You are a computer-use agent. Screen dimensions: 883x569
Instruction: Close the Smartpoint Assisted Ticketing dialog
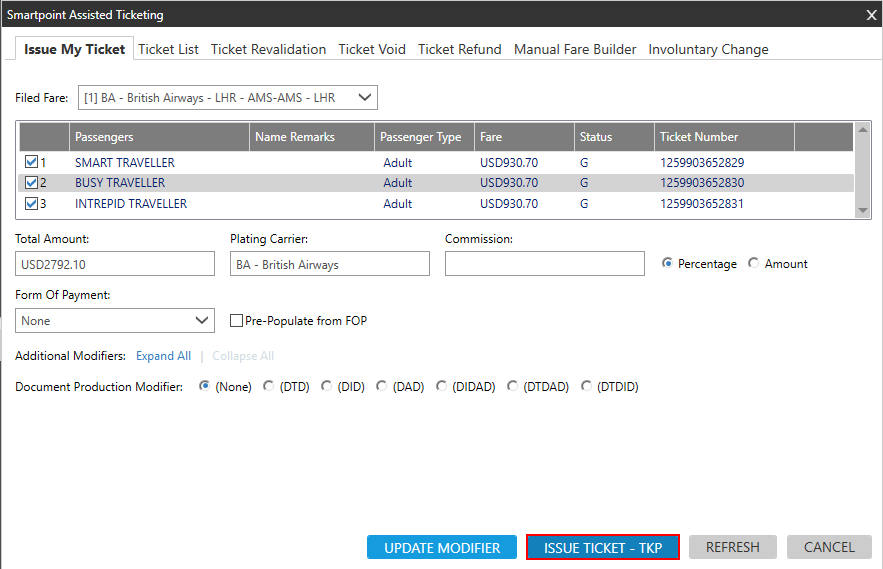870,15
